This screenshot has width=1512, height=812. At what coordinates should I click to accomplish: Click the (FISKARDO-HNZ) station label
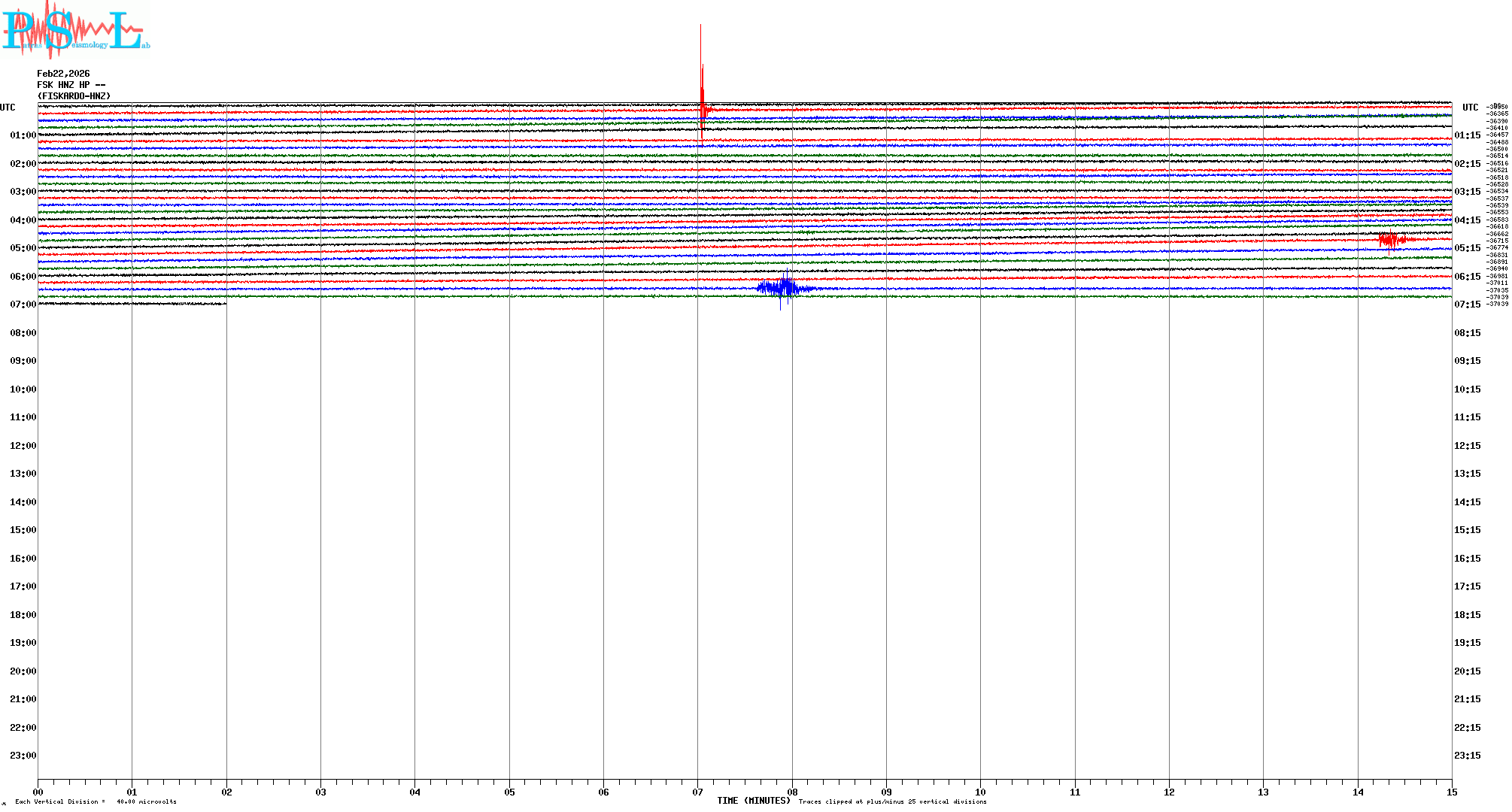click(x=74, y=96)
